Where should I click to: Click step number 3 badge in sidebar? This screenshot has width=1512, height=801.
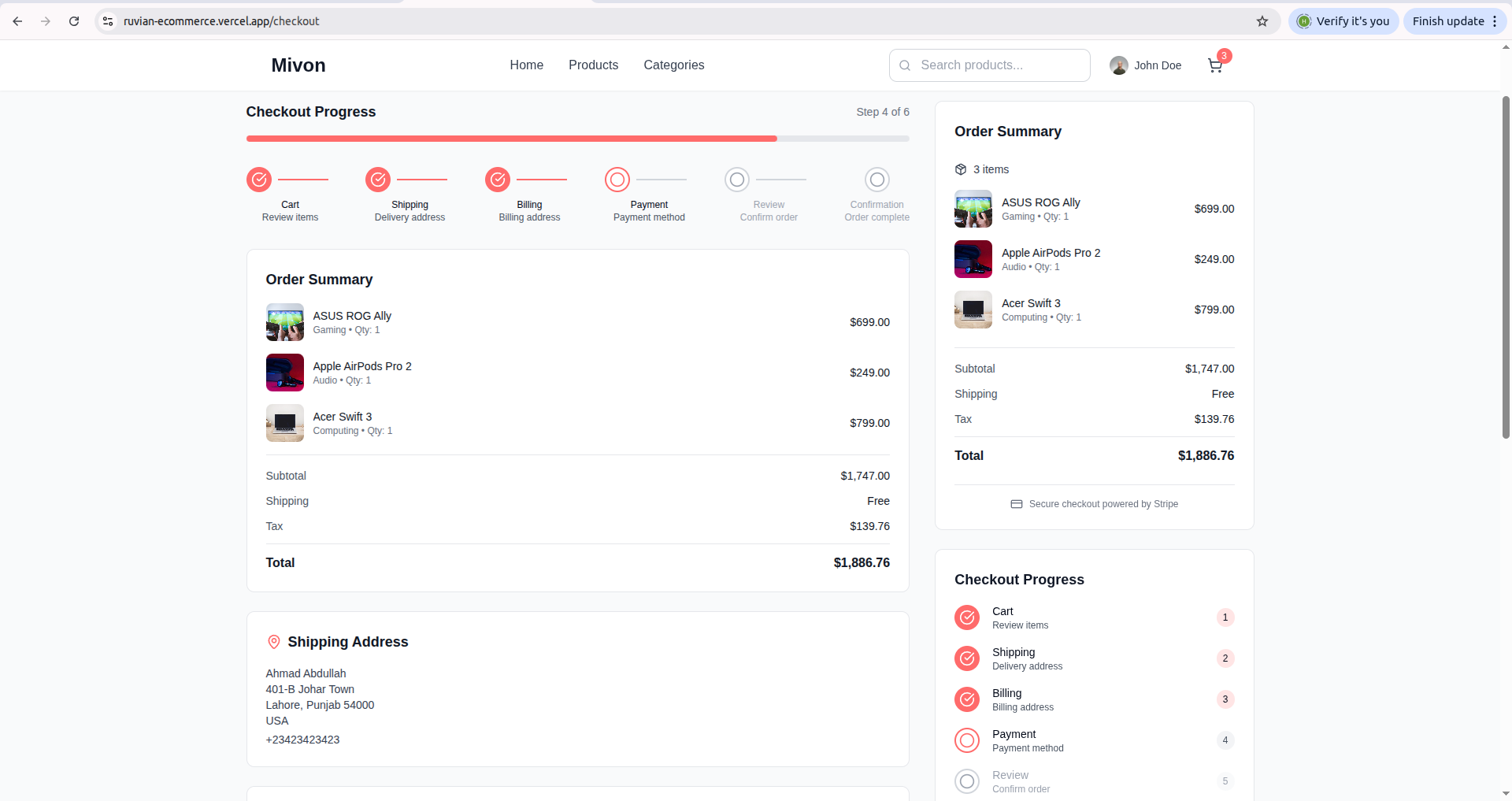pyautogui.click(x=1225, y=699)
